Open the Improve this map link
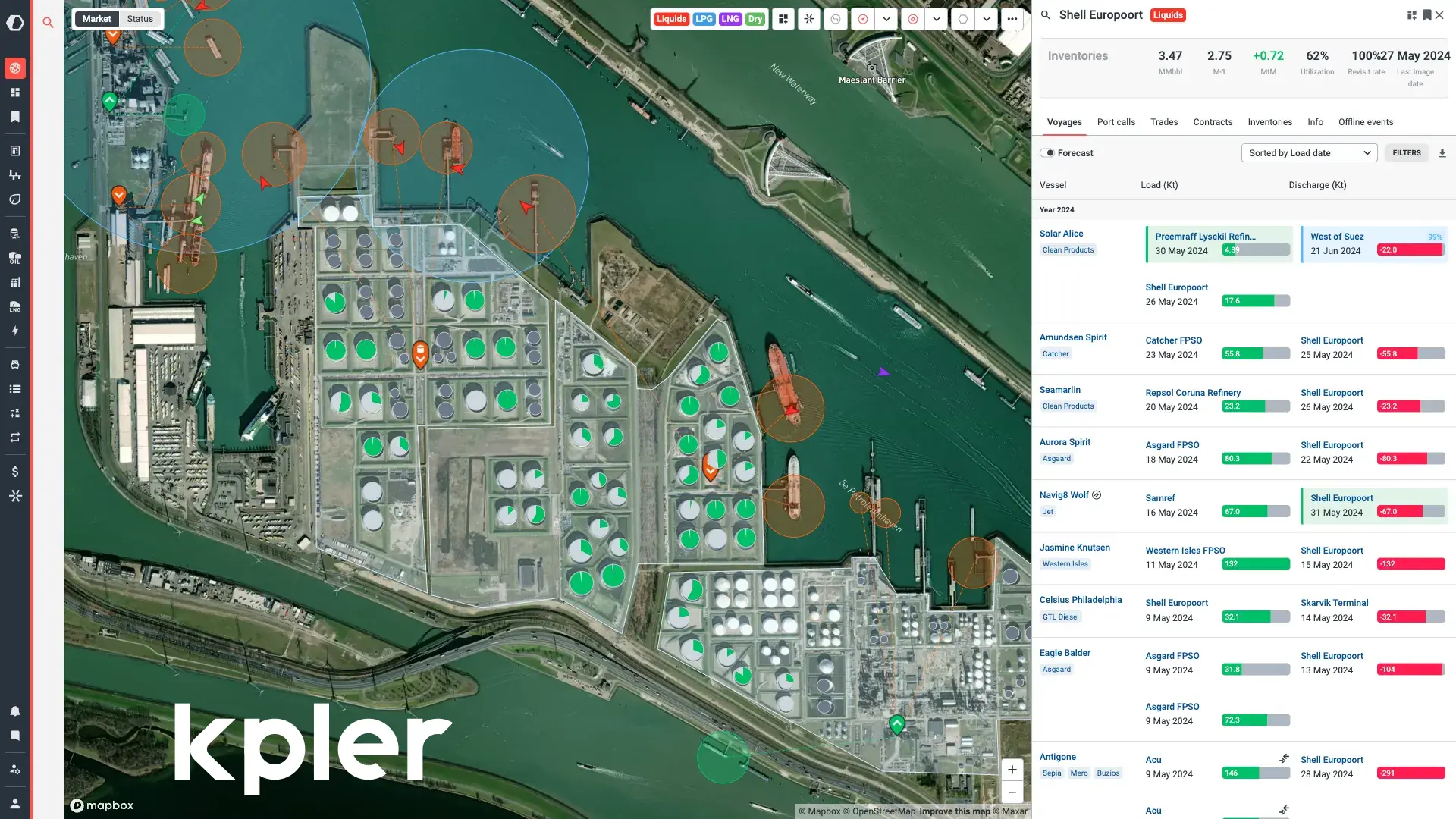 pyautogui.click(x=955, y=811)
